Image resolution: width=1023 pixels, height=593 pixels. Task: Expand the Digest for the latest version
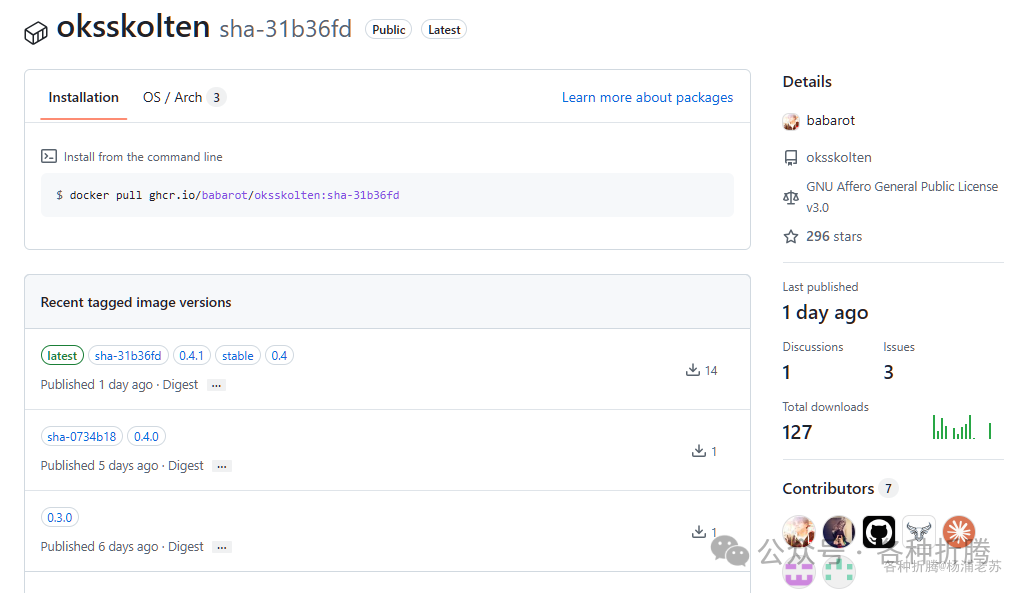217,384
